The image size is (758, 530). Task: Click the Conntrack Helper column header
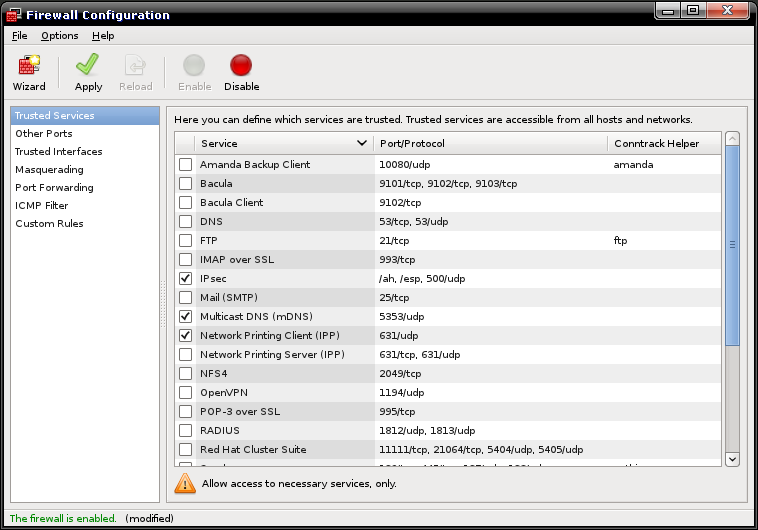(664, 143)
